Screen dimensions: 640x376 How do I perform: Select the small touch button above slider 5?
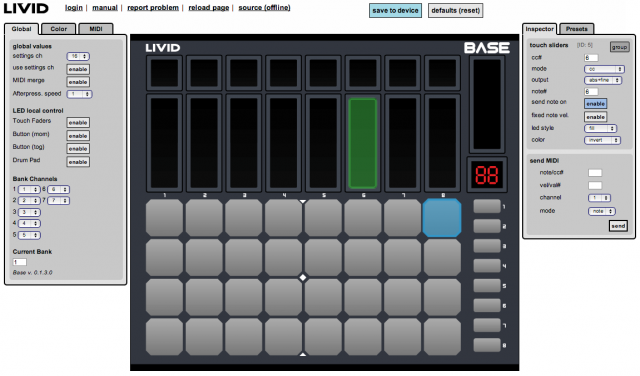[x=323, y=73]
